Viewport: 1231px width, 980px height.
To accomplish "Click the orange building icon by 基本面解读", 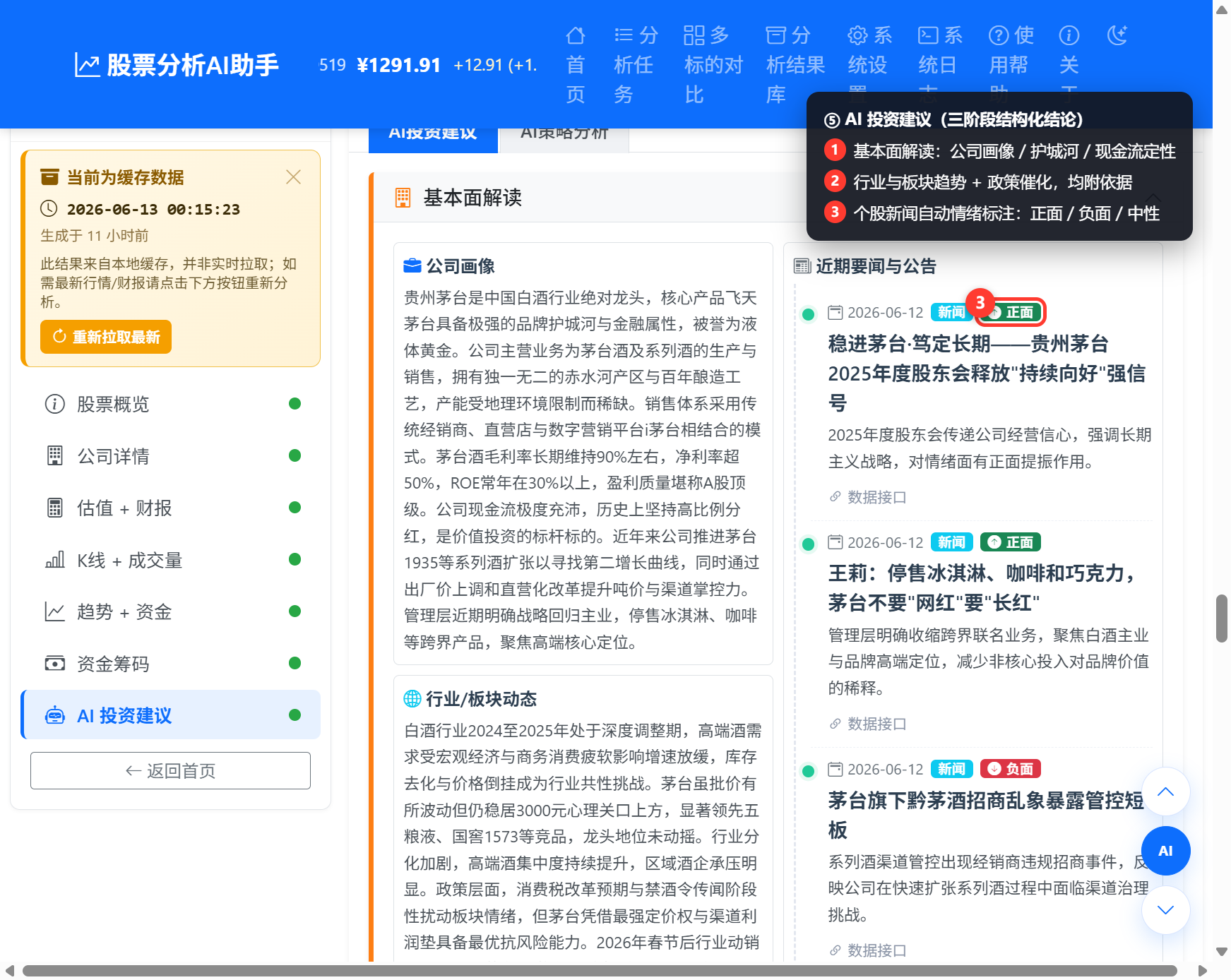I will [x=403, y=198].
